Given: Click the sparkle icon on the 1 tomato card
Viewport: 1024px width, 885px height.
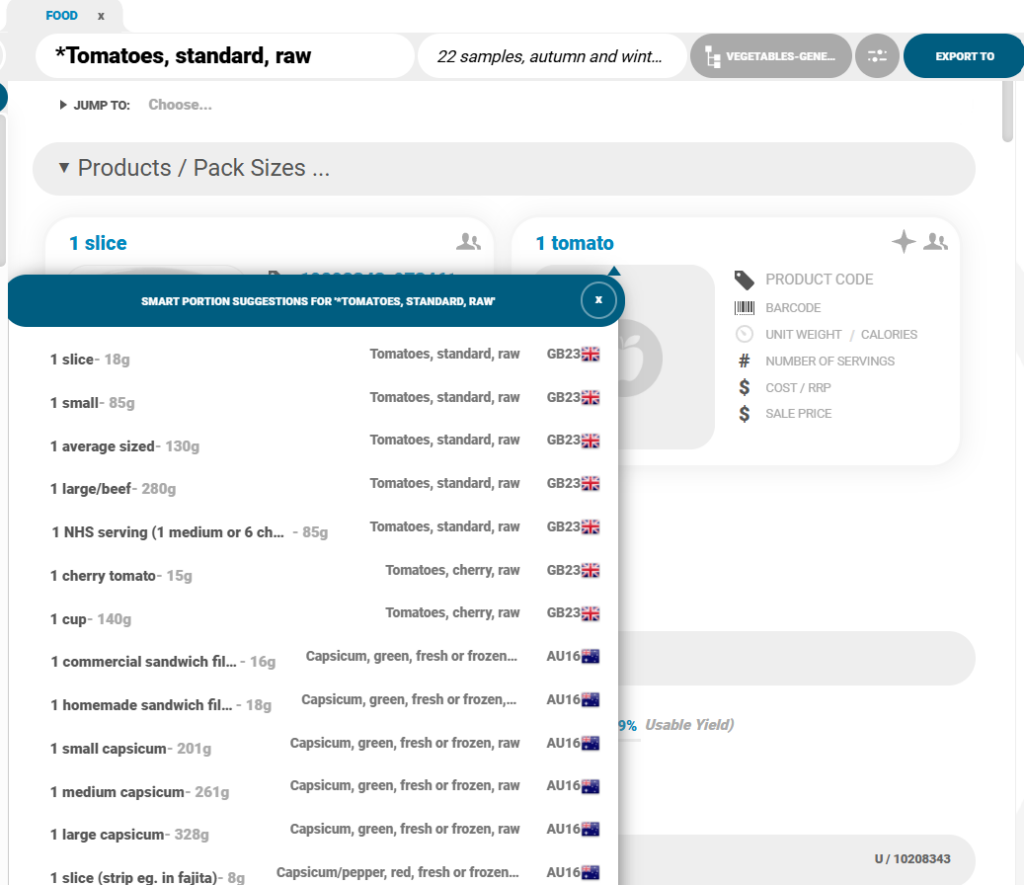Looking at the screenshot, I should pos(903,242).
